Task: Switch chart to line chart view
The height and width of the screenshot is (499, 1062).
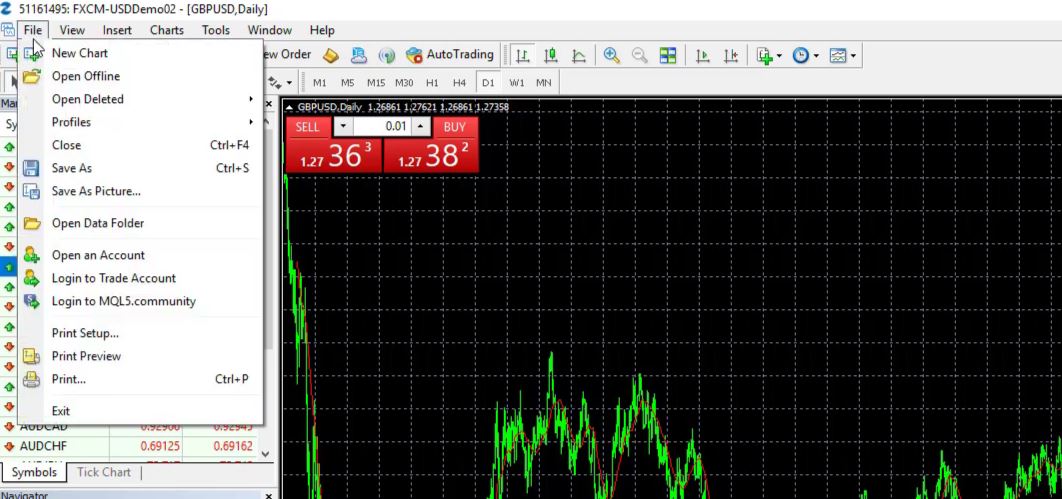Action: [x=578, y=55]
